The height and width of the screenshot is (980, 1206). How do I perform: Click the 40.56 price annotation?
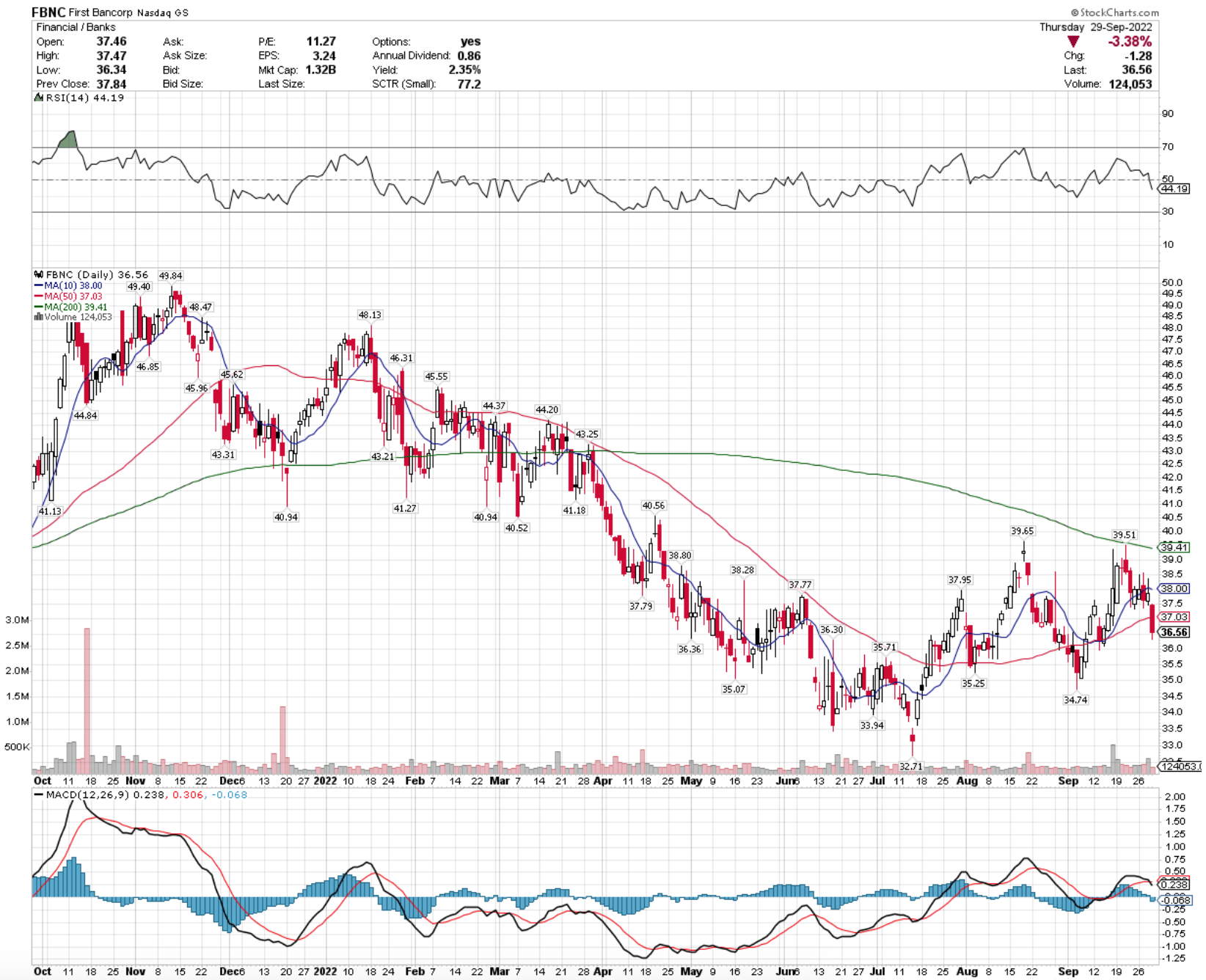[x=653, y=505]
